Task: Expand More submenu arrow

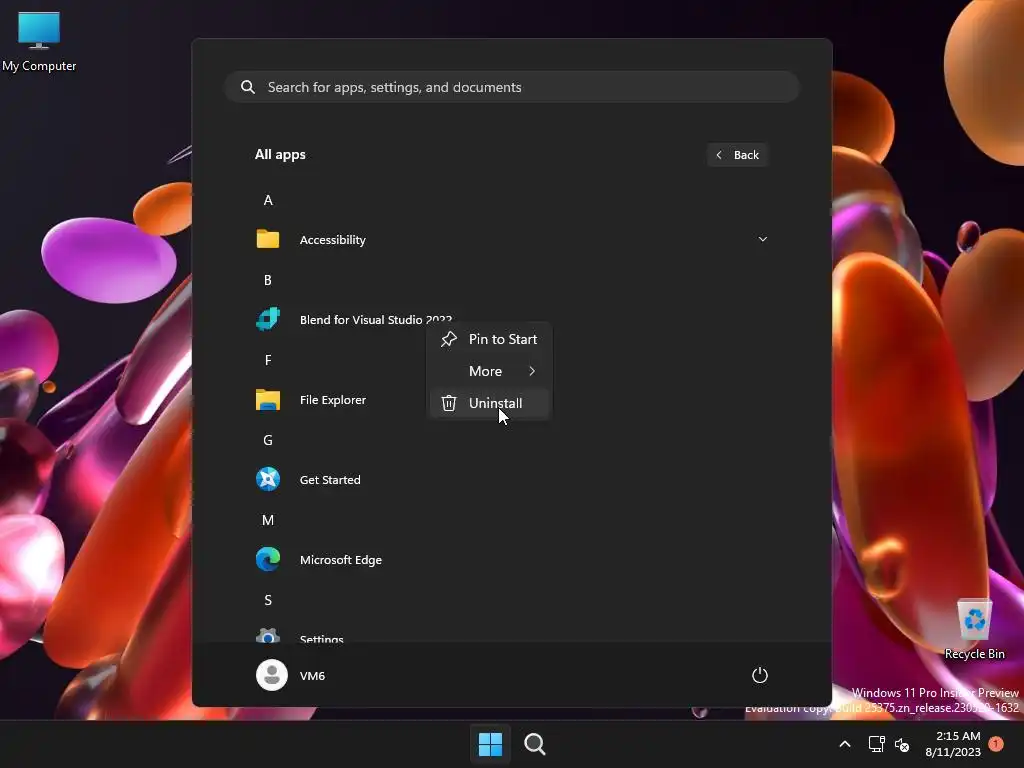Action: 532,371
